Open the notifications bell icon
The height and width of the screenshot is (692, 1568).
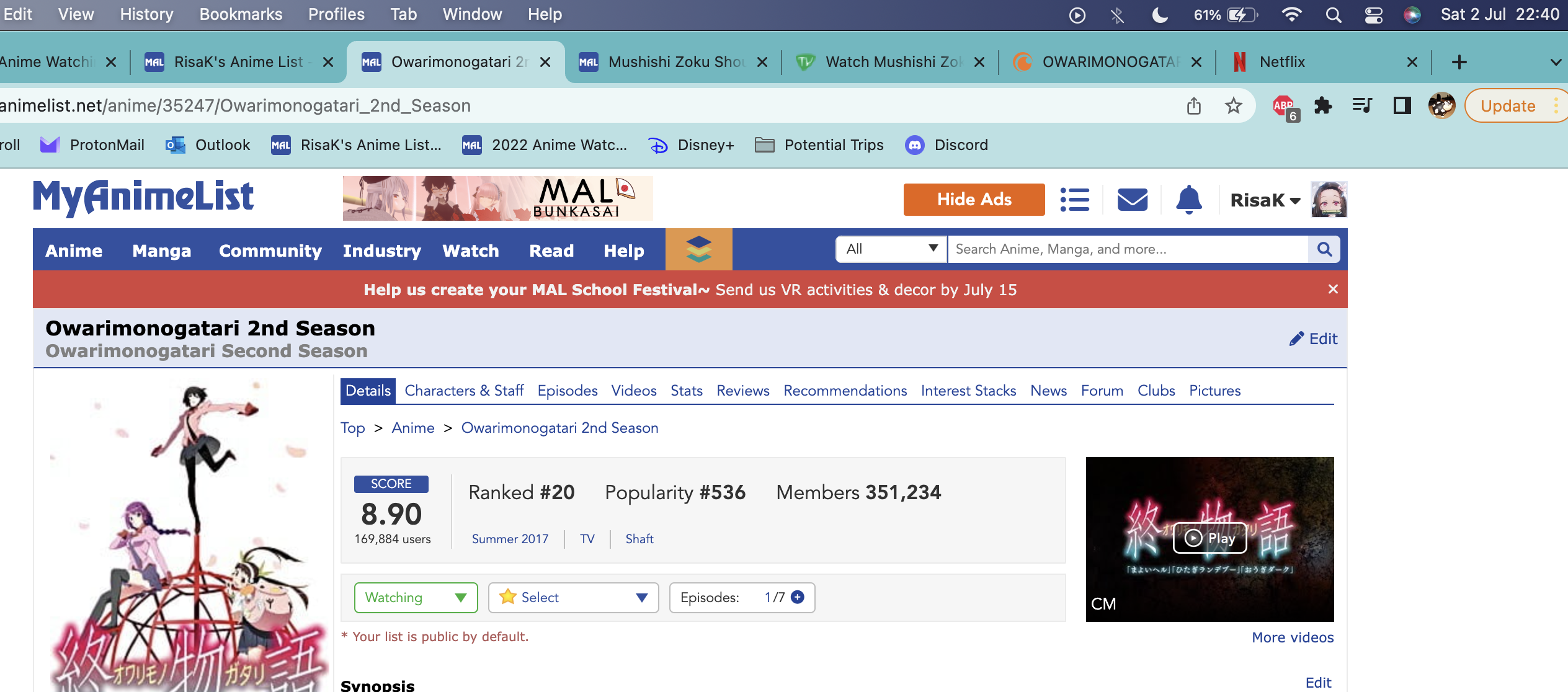[x=1188, y=200]
